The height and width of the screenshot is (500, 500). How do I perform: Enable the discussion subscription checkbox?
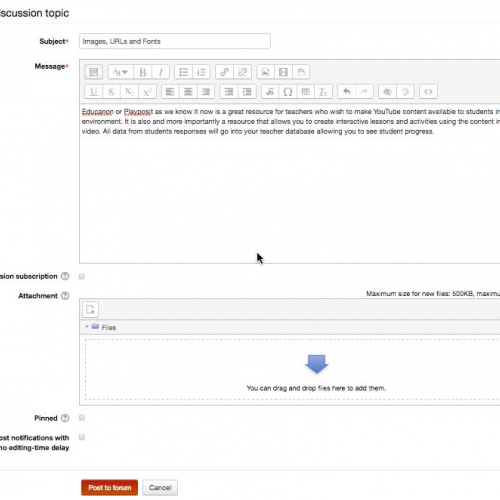tap(82, 276)
